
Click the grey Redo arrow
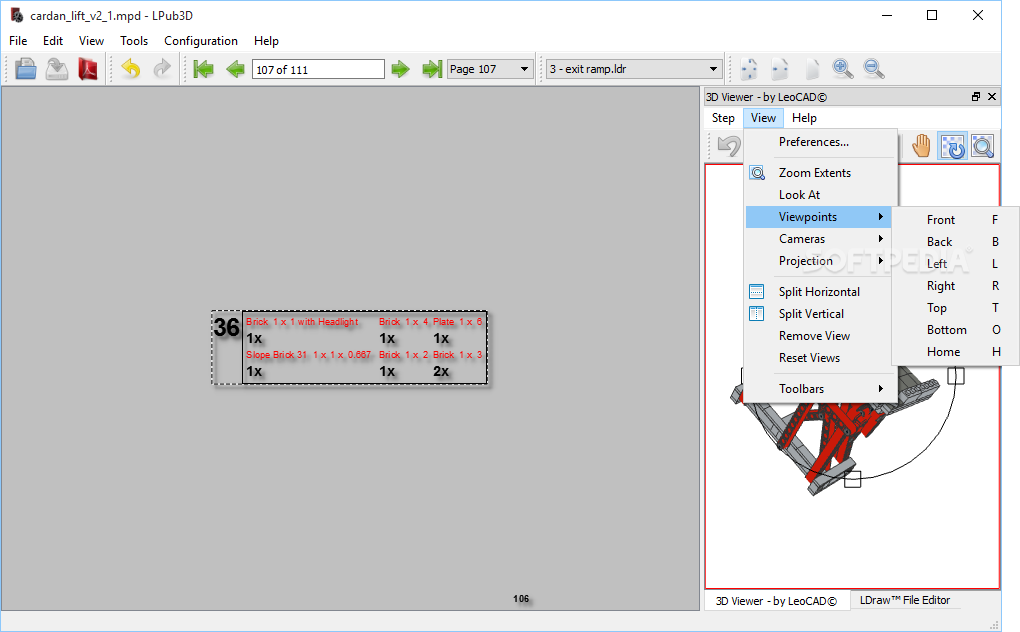[x=161, y=69]
